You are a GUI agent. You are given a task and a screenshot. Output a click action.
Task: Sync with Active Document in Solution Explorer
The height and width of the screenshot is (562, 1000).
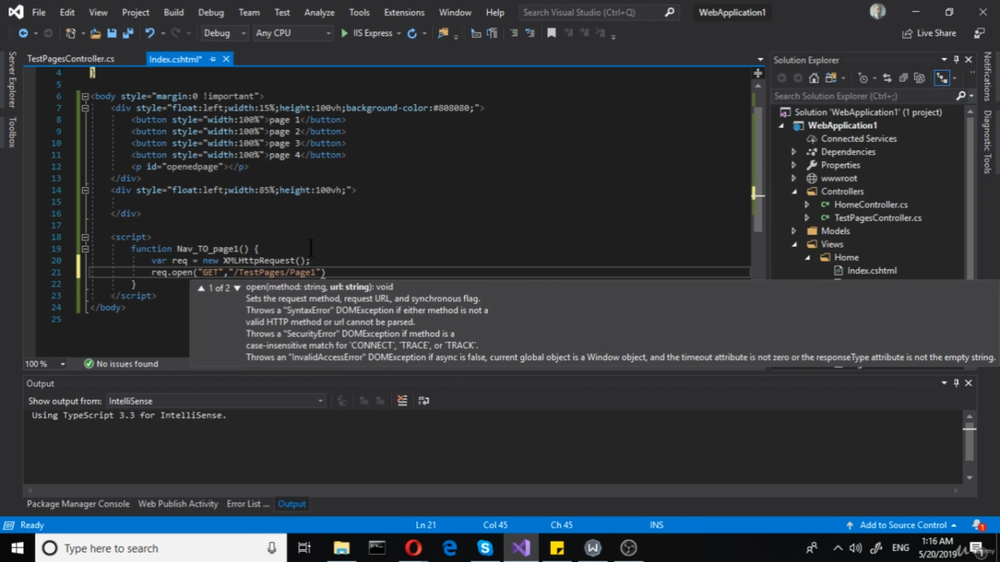[887, 78]
